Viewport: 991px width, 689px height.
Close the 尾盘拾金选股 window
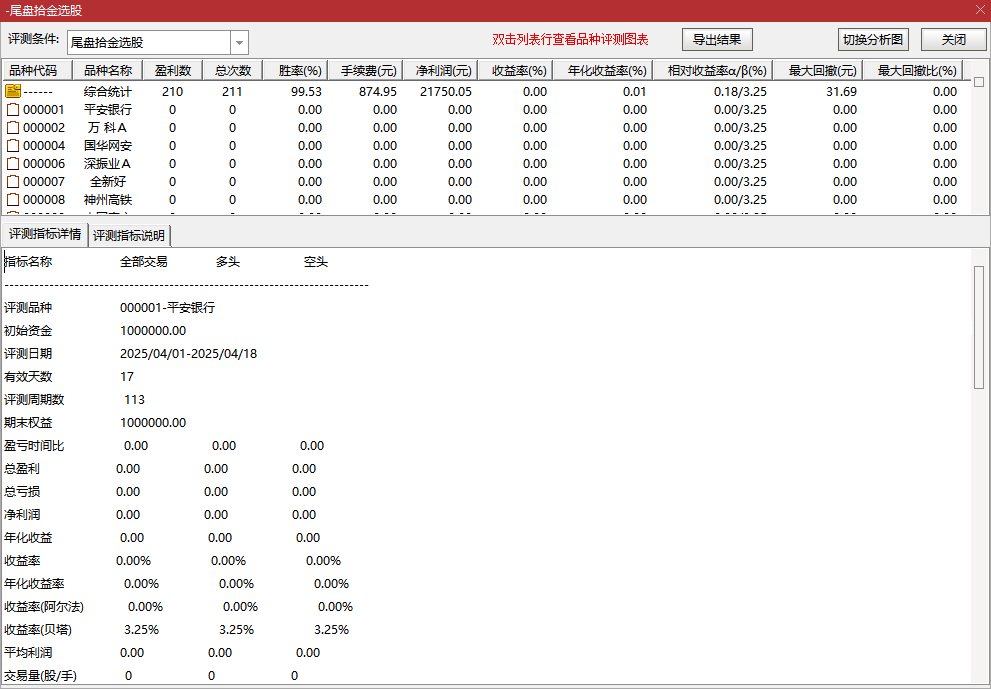click(980, 10)
